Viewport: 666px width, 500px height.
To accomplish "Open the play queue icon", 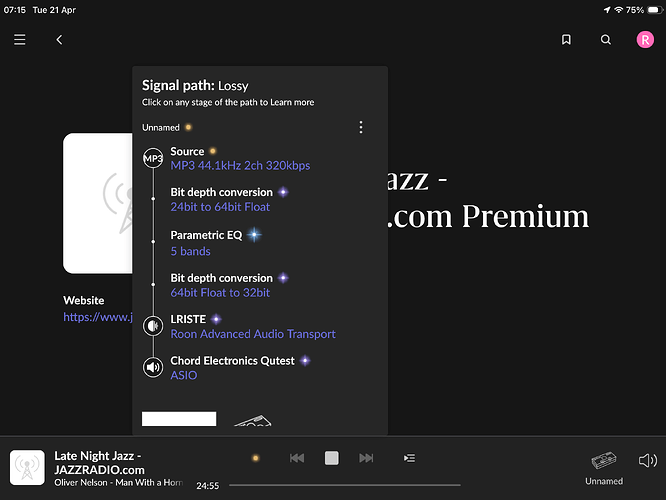I will [x=409, y=458].
